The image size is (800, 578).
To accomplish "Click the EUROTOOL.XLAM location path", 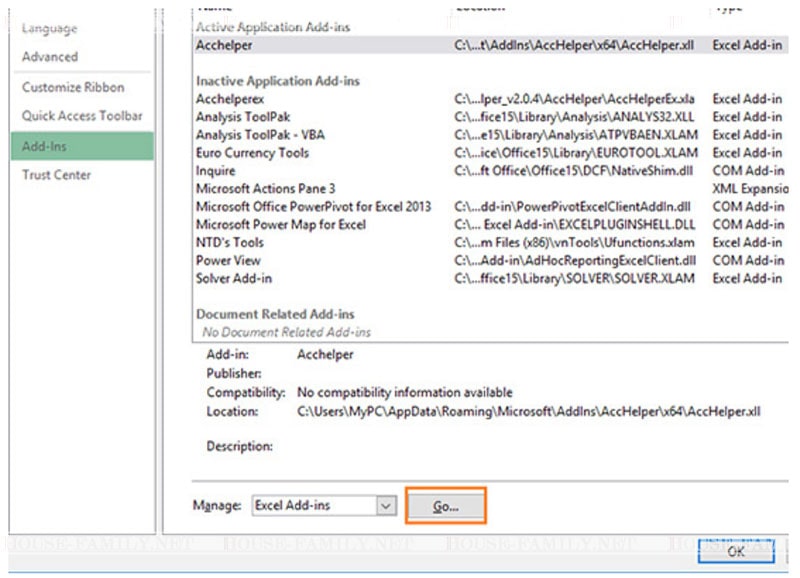I will point(576,153).
